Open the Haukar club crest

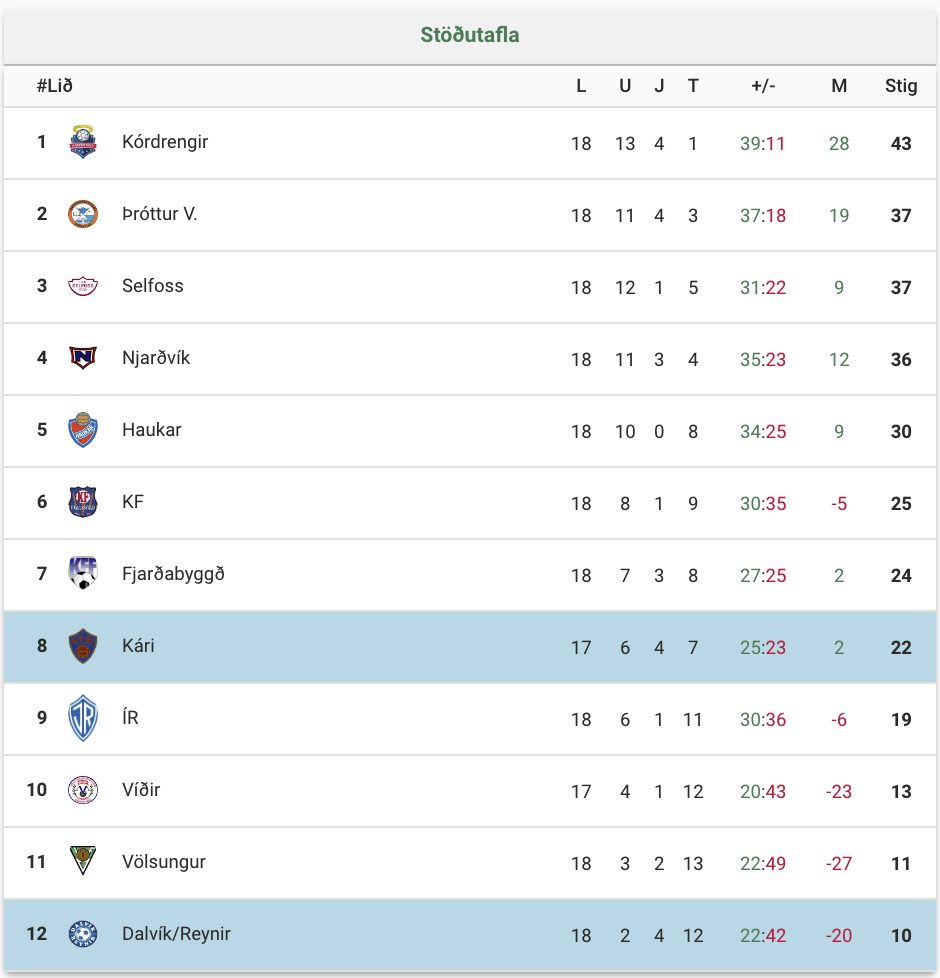pos(83,430)
